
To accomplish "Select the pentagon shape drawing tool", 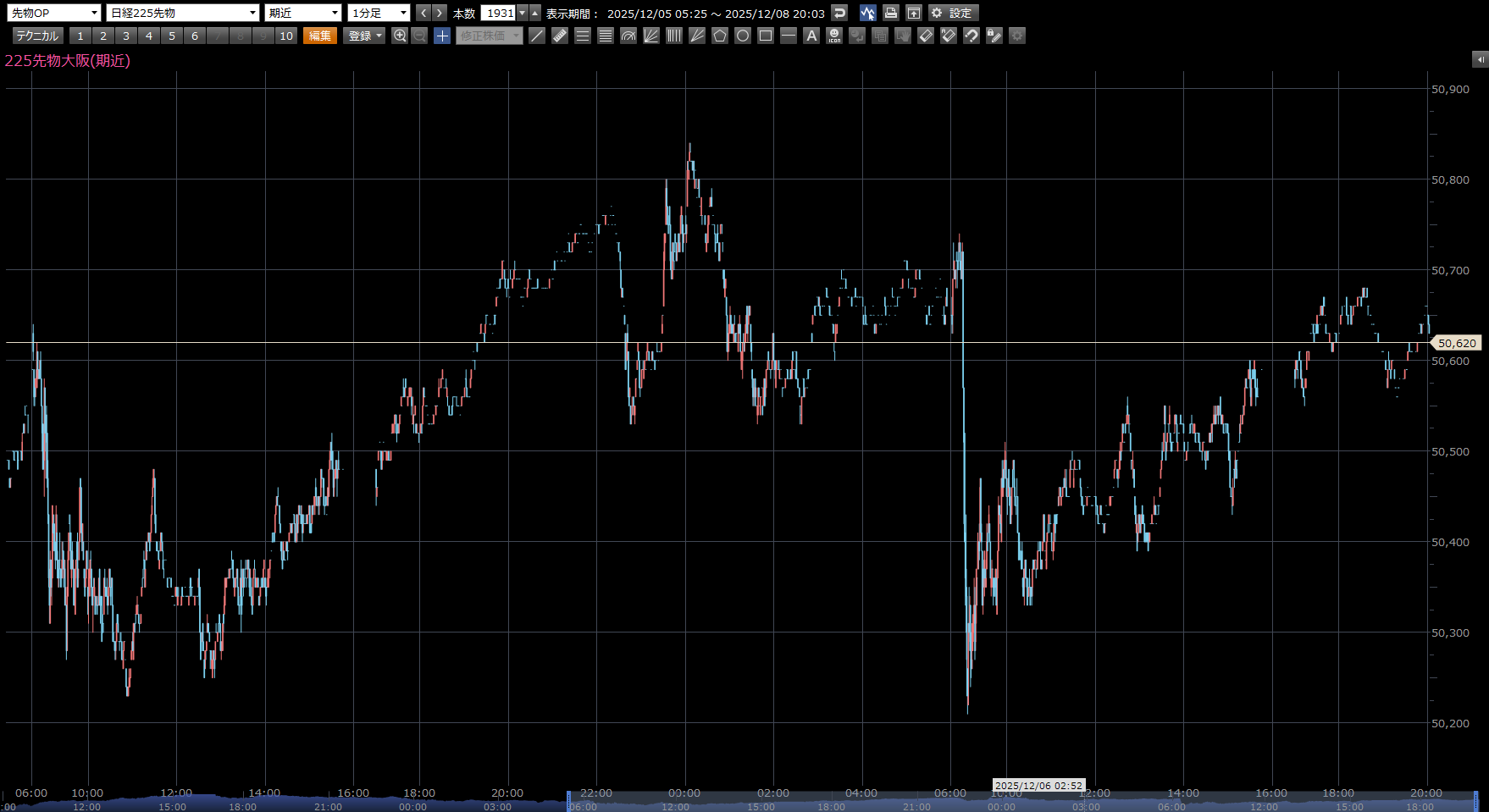I will point(720,36).
